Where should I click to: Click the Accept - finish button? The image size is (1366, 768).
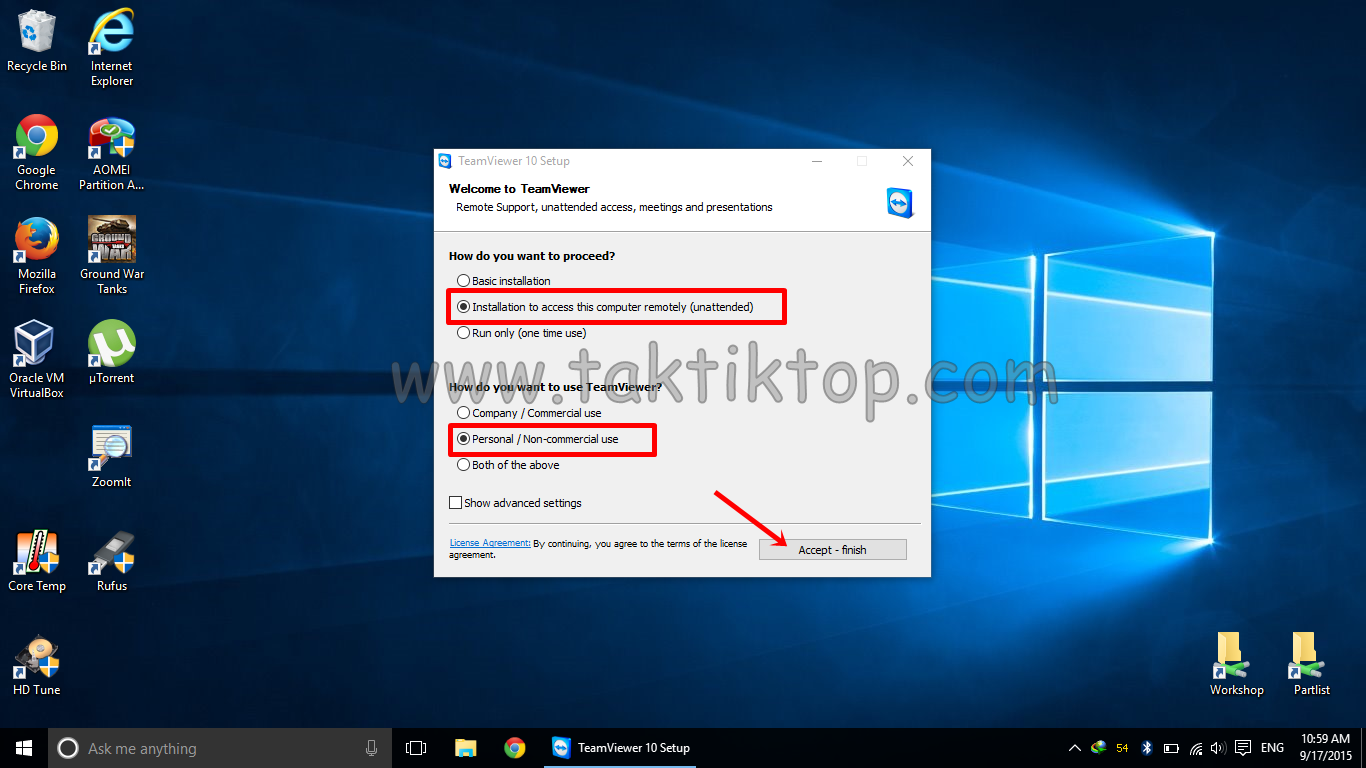(x=832, y=549)
